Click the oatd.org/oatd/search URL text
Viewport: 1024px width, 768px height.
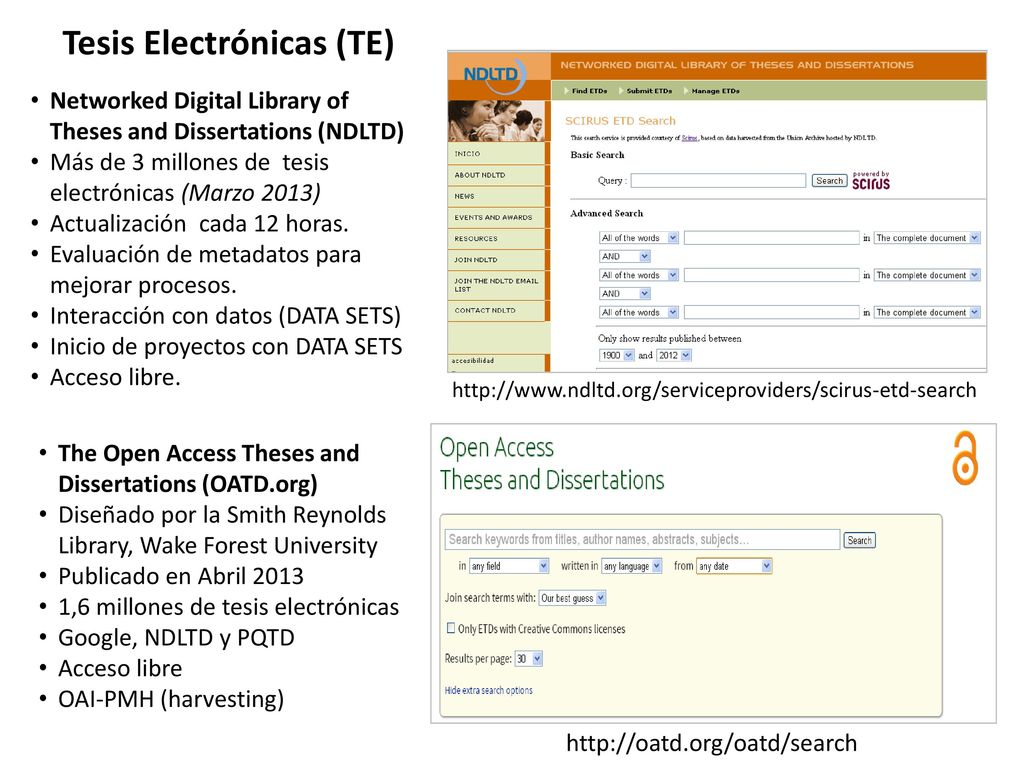[712, 743]
